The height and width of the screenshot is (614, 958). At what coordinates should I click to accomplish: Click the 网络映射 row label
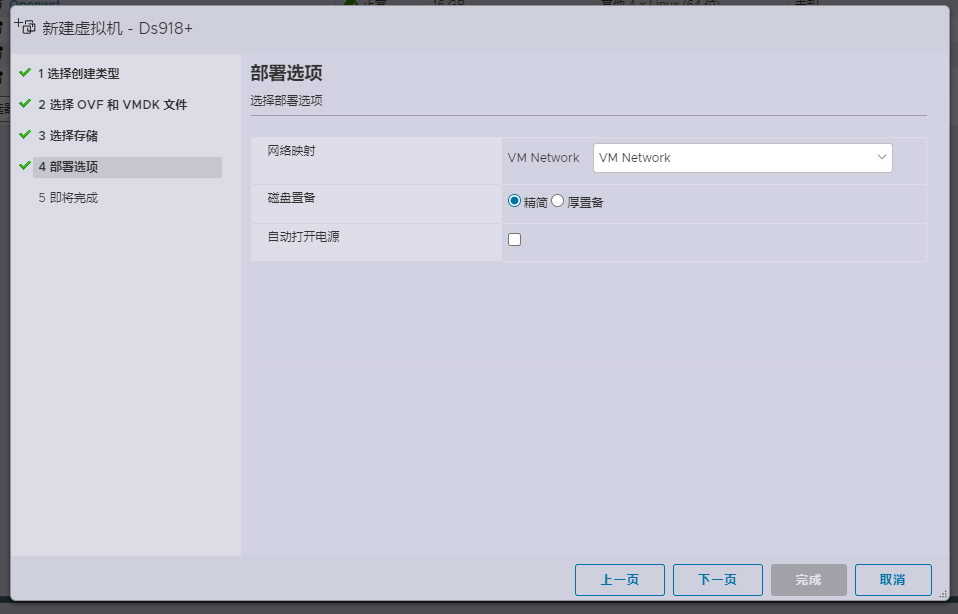coord(291,151)
